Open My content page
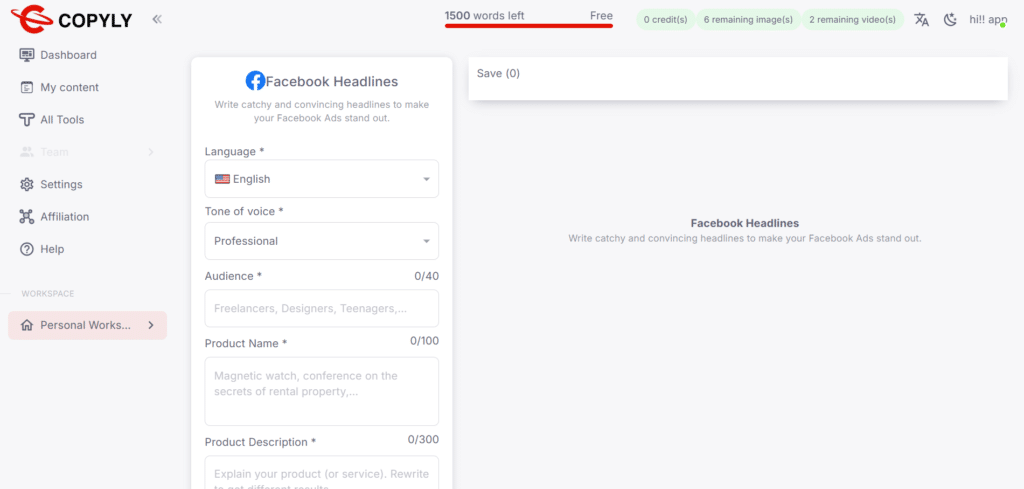Image resolution: width=1024 pixels, height=489 pixels. pyautogui.click(x=69, y=87)
